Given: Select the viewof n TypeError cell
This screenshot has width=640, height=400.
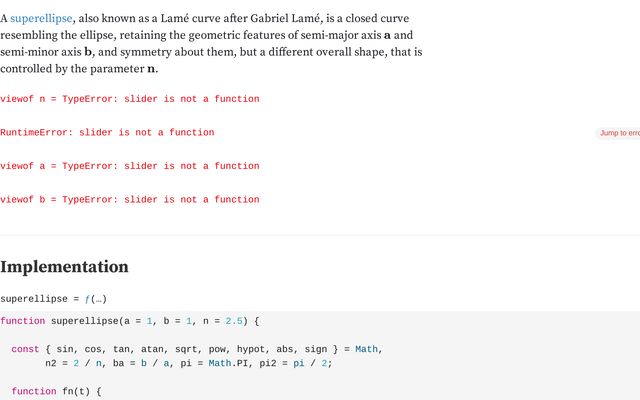Looking at the screenshot, I should 130,99.
